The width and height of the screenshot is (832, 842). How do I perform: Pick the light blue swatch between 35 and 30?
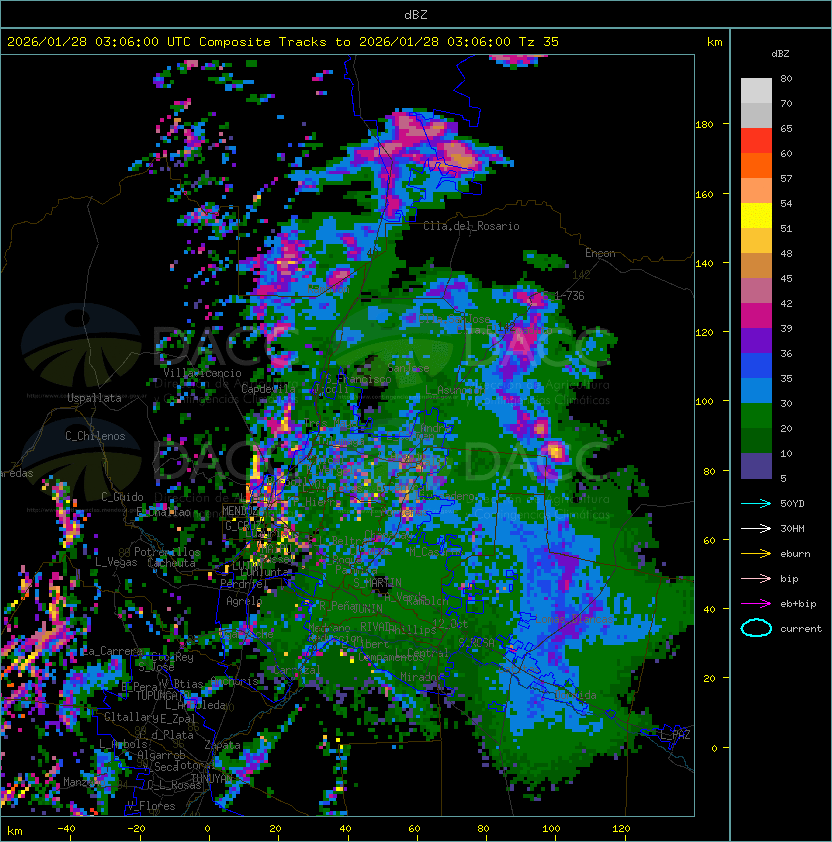tap(756, 391)
